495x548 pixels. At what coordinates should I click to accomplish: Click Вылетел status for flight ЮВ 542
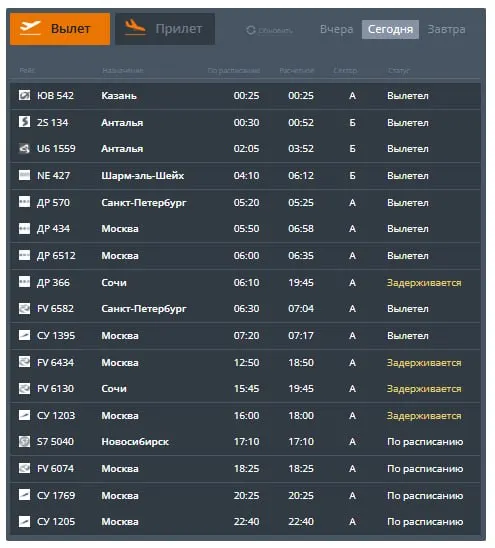(408, 96)
